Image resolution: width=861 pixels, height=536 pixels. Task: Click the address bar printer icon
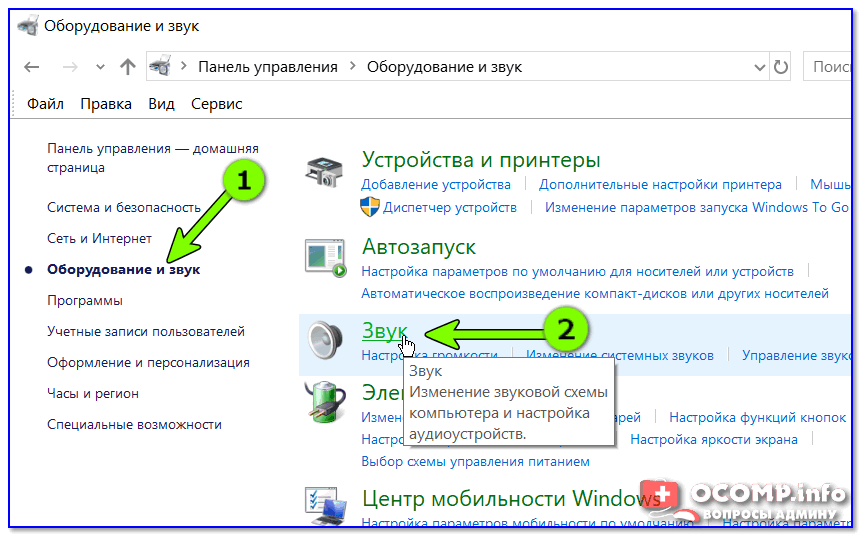pyautogui.click(x=160, y=66)
